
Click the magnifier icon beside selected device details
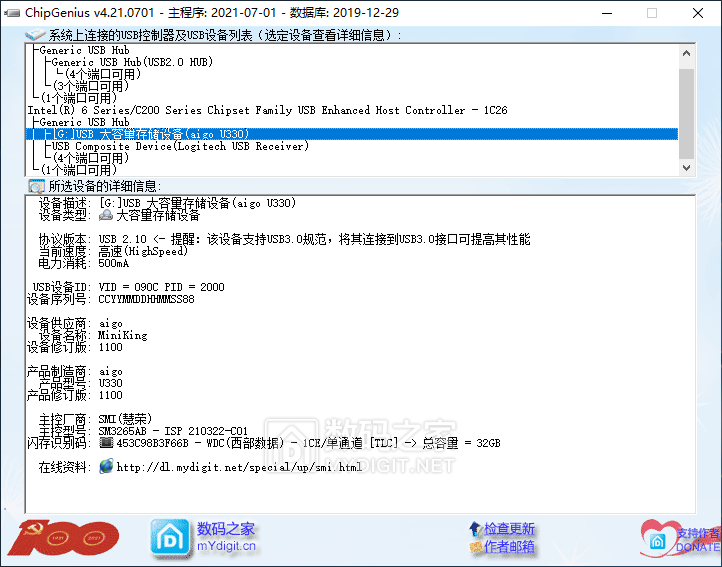pyautogui.click(x=36, y=186)
